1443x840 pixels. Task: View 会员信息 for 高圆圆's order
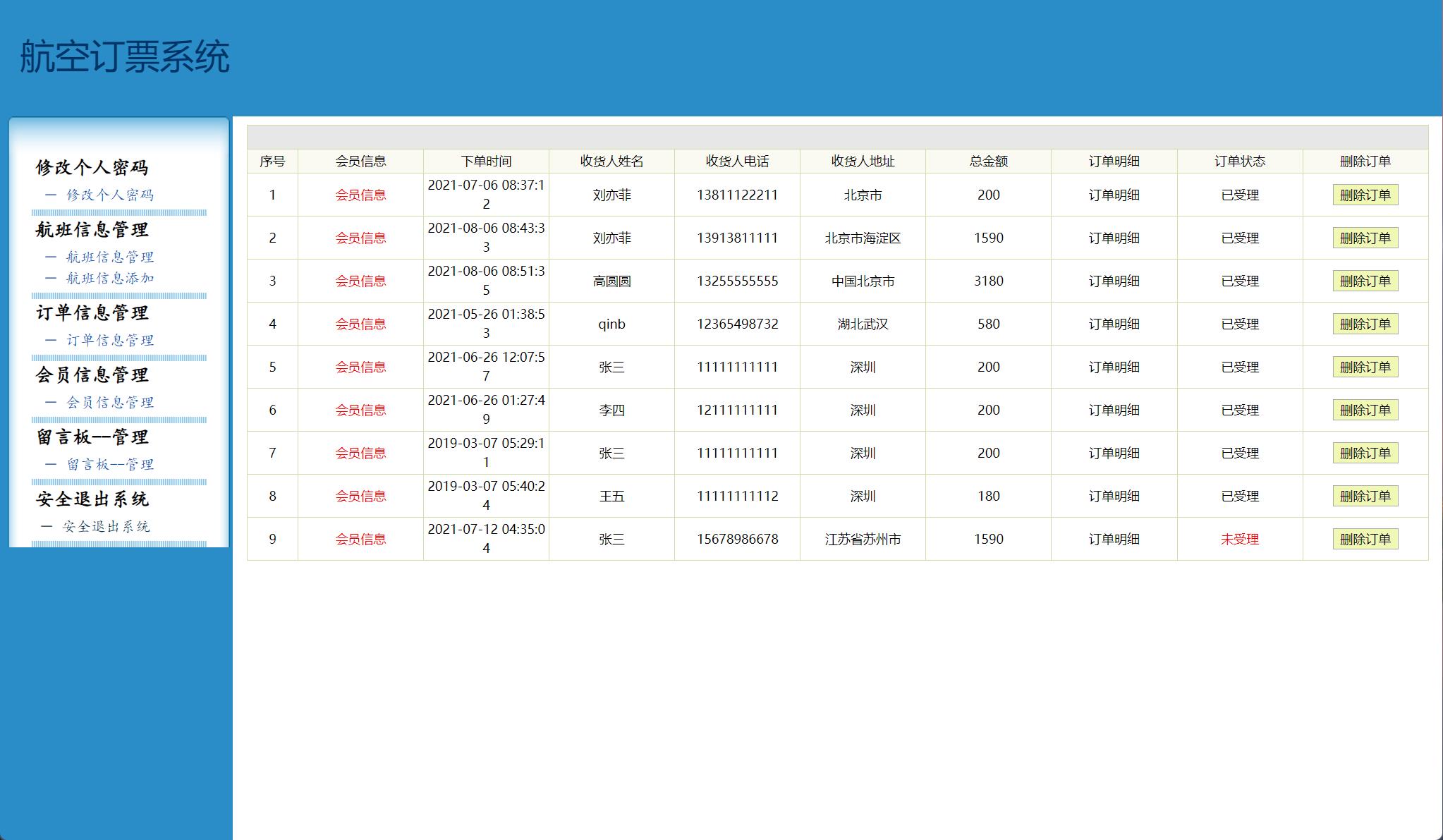[360, 280]
